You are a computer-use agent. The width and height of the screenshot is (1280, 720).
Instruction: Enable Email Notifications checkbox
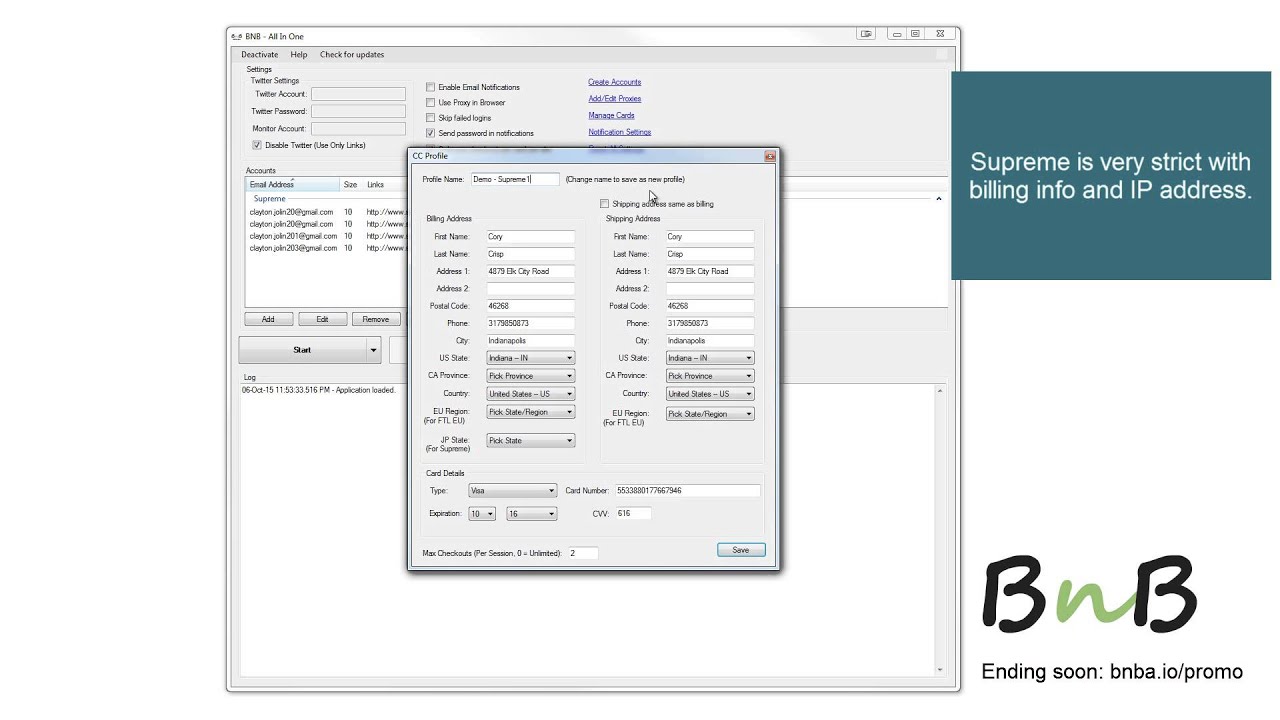[x=431, y=87]
